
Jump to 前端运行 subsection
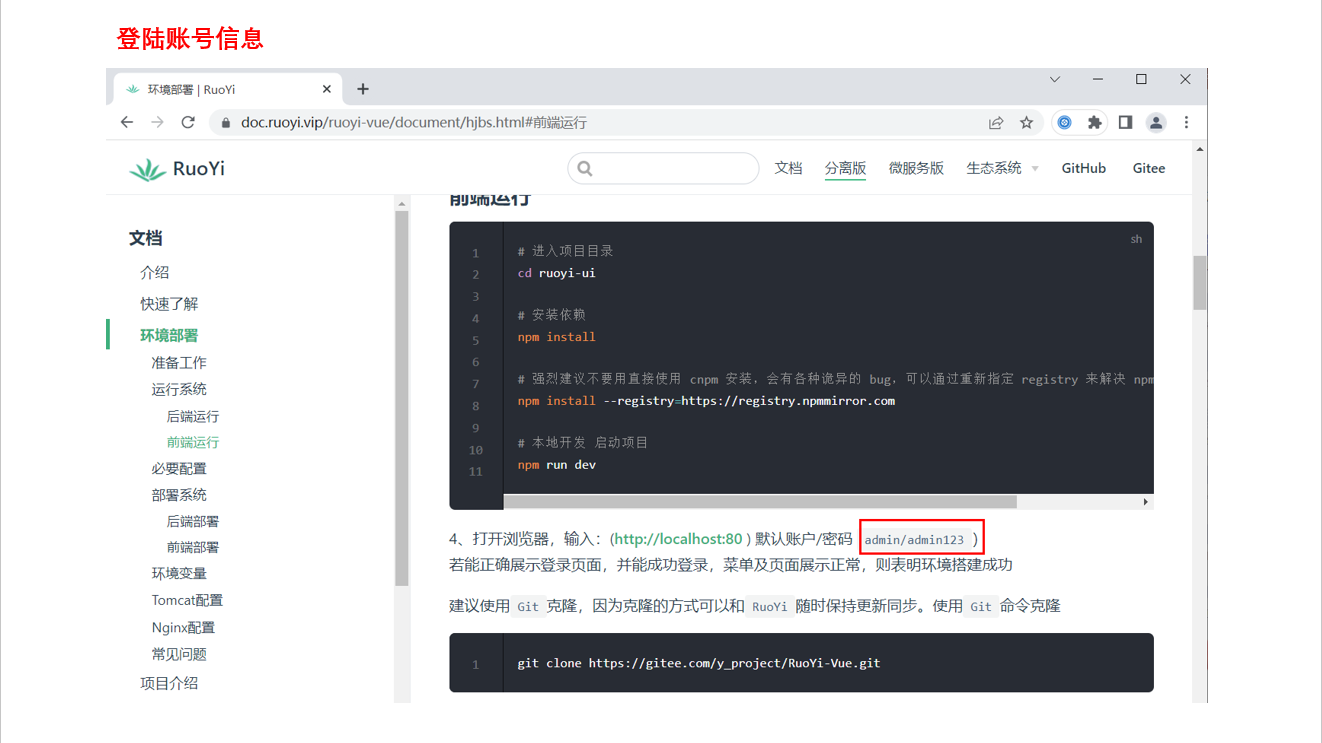(192, 442)
